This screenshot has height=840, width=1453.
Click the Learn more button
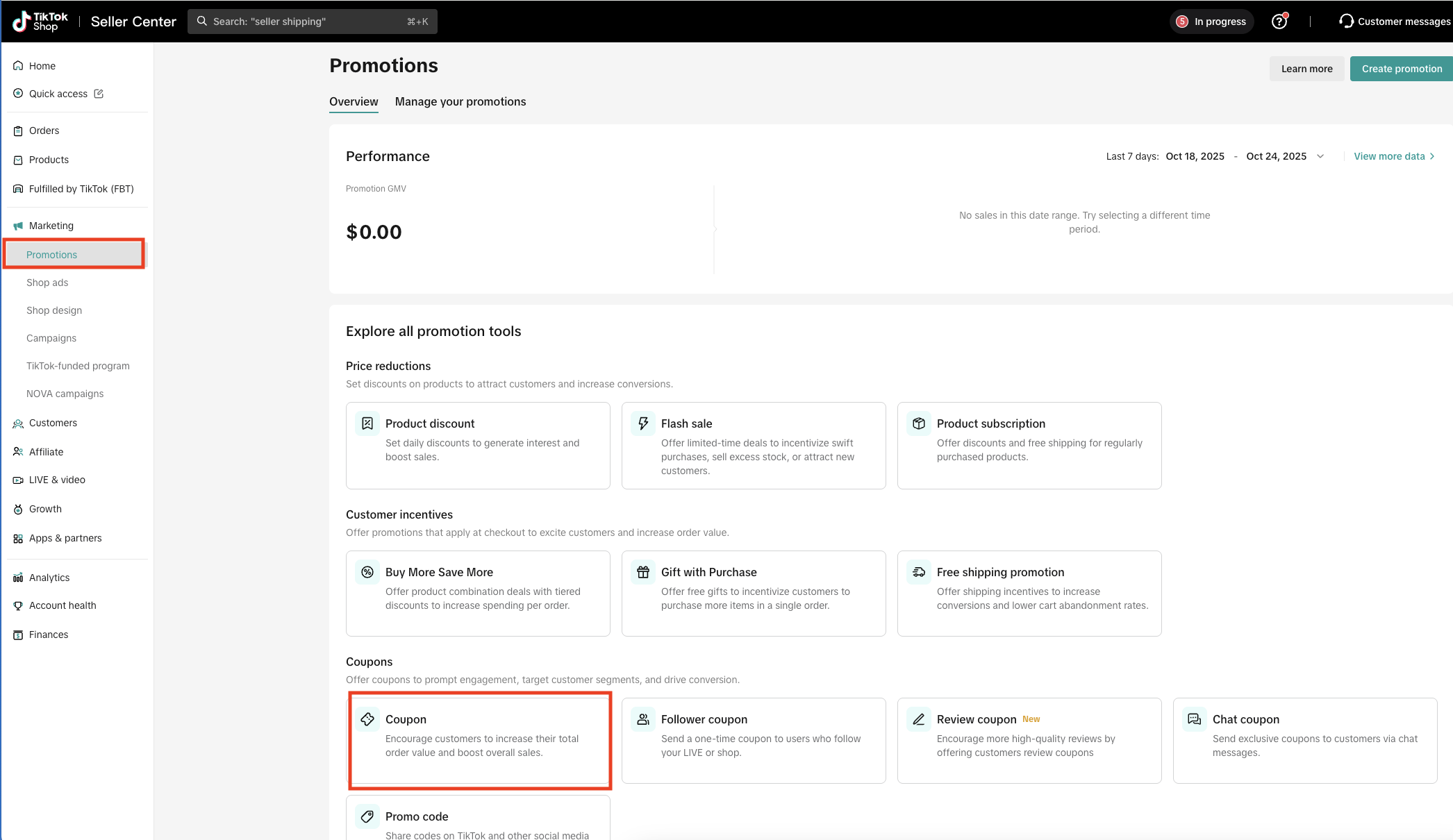point(1306,69)
